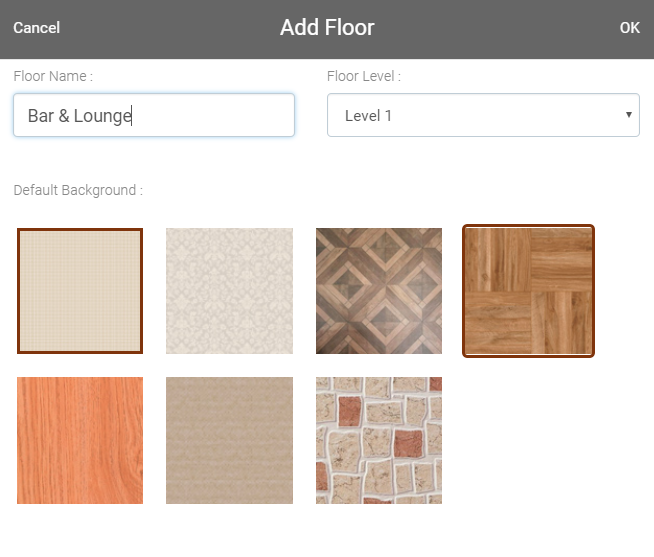Choose the dark diamond parquet background
The width and height of the screenshot is (654, 557).
click(x=379, y=291)
